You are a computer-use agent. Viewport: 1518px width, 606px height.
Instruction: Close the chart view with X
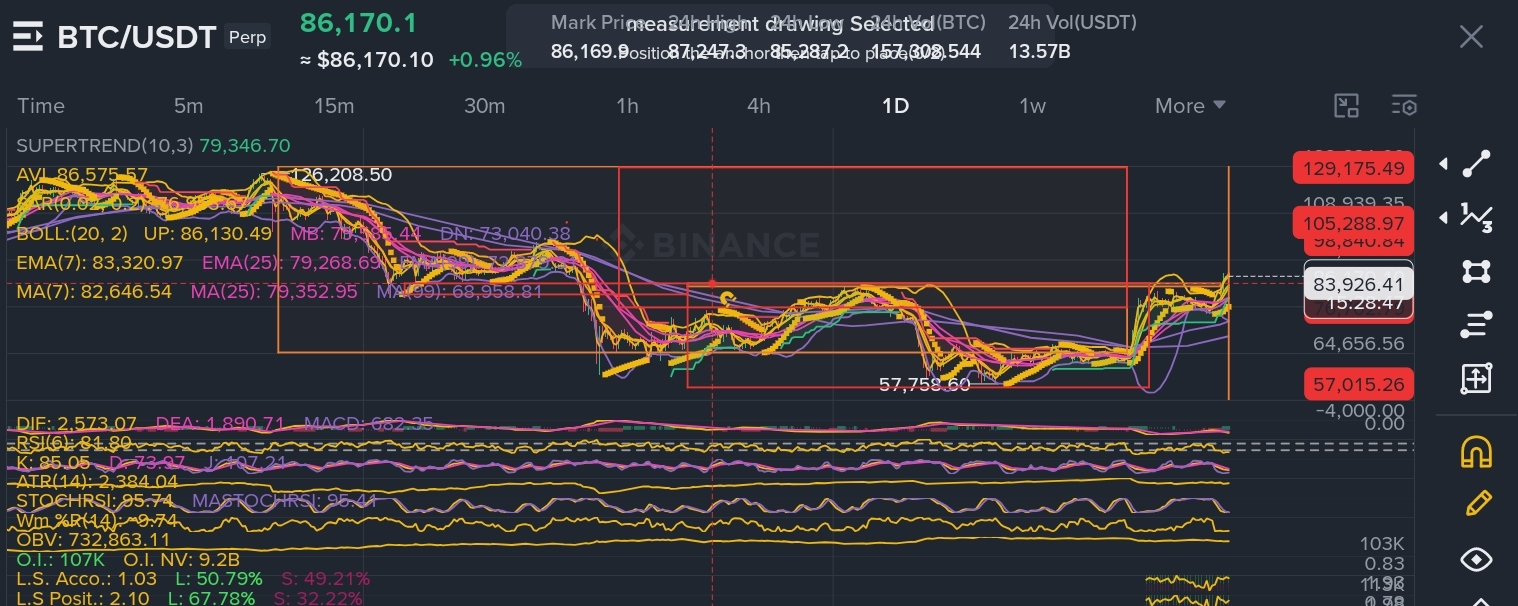(x=1471, y=37)
